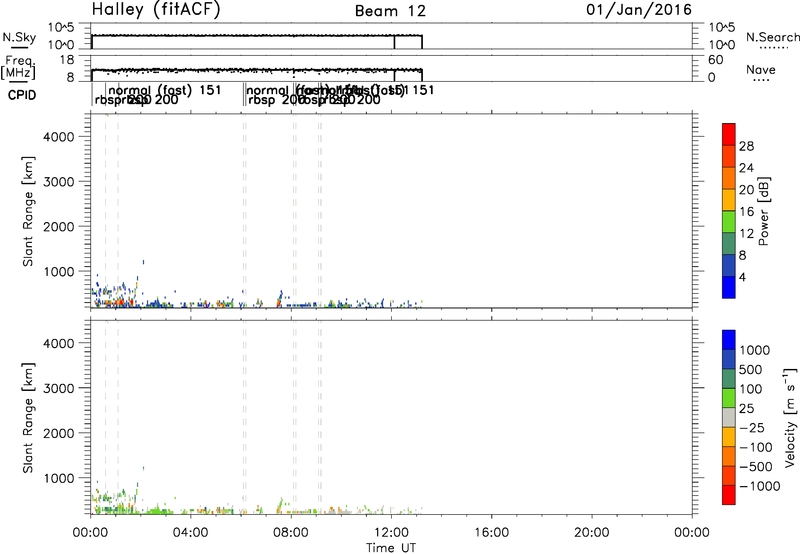This screenshot has height=554, width=800.
Task: Click "1000" on the power panel range axis
Action: (x=59, y=271)
